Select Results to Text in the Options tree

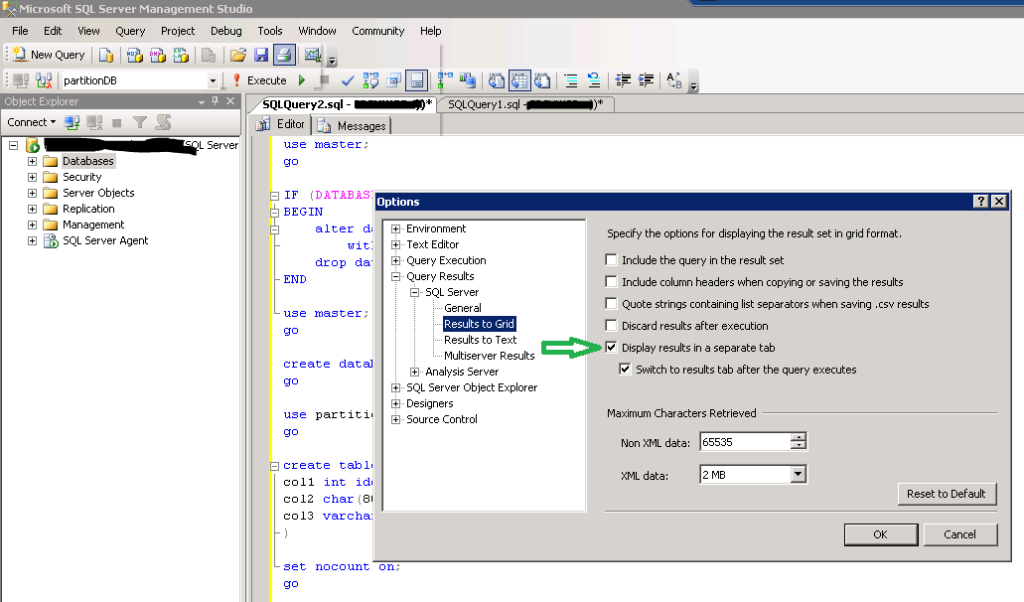click(x=480, y=340)
